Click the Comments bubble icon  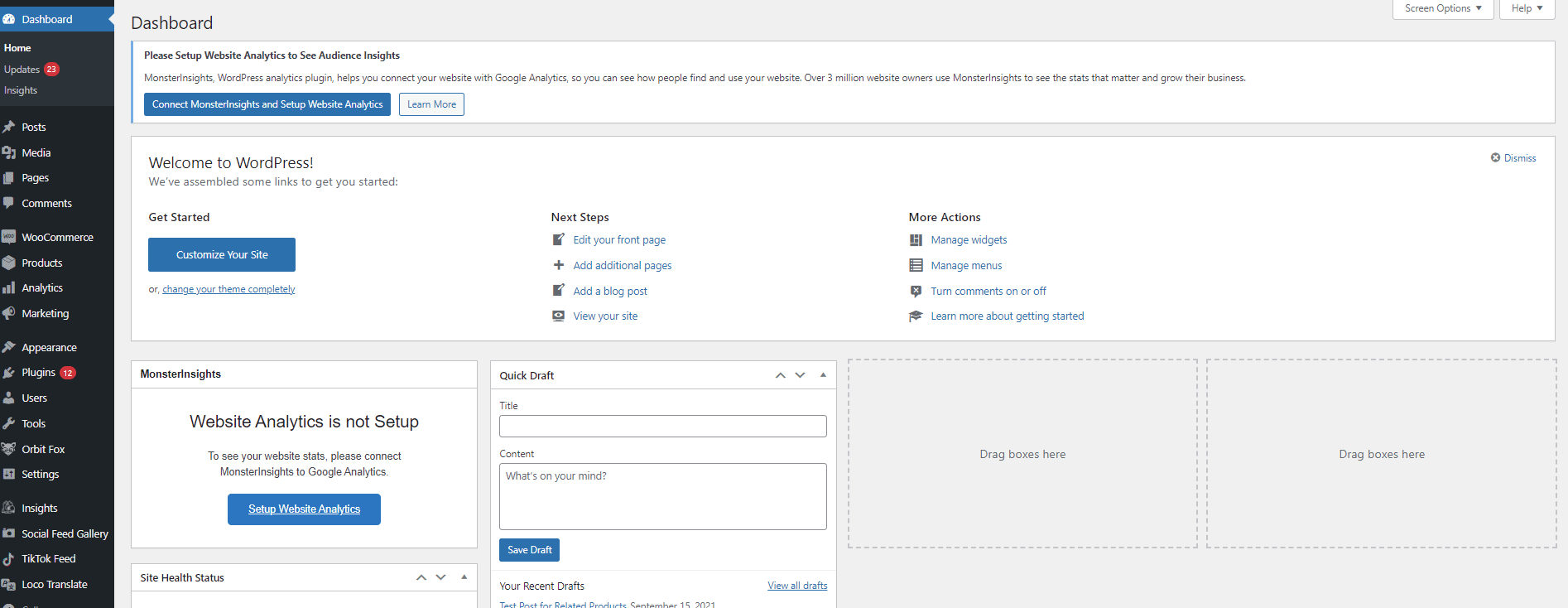(9, 203)
